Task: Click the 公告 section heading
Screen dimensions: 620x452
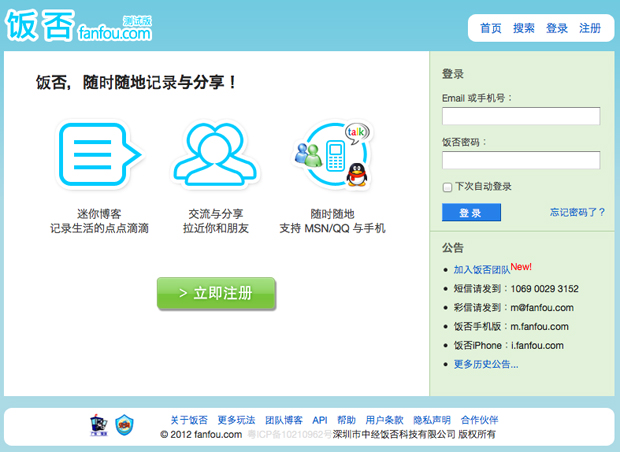Action: [453, 248]
